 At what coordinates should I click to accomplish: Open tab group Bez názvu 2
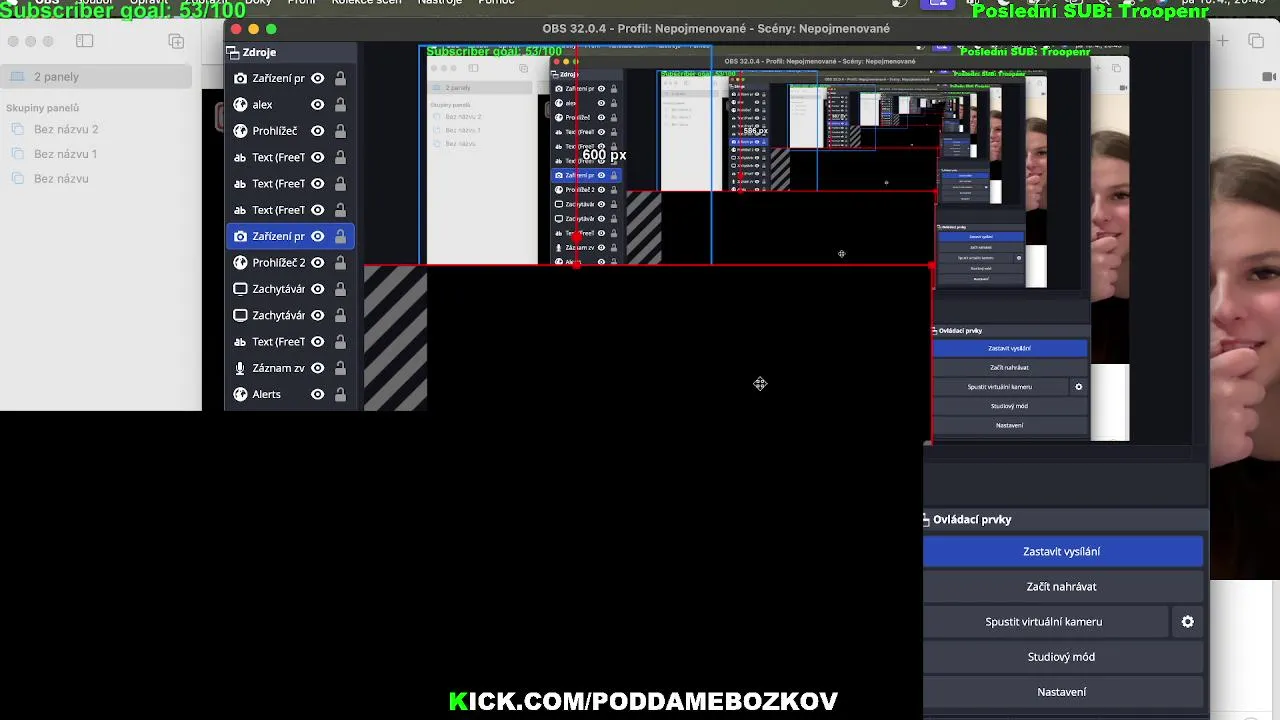[66, 129]
